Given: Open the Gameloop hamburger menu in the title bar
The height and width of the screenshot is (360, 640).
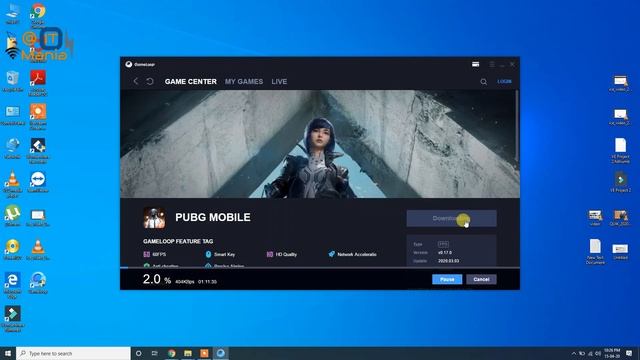Looking at the screenshot, I should 492,64.
